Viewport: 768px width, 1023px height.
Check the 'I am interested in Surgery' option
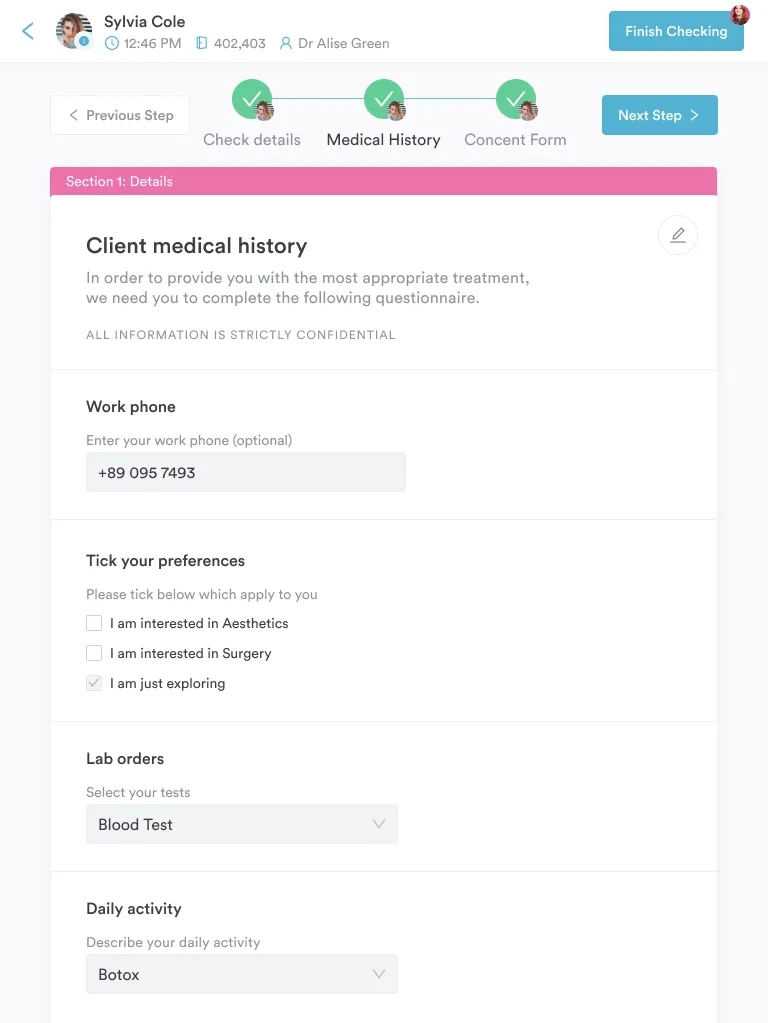pyautogui.click(x=93, y=653)
